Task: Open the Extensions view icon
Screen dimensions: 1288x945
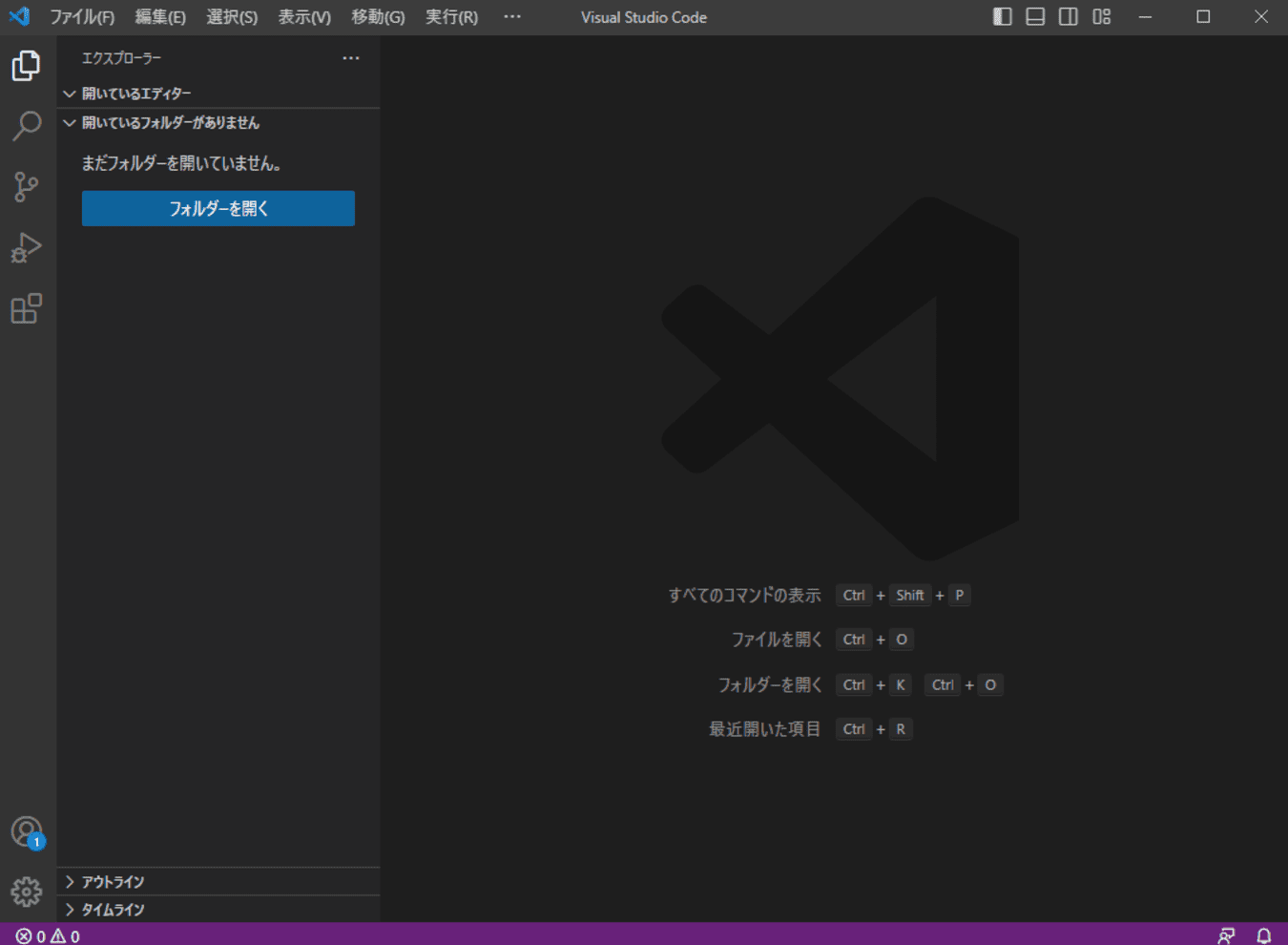Action: [27, 308]
